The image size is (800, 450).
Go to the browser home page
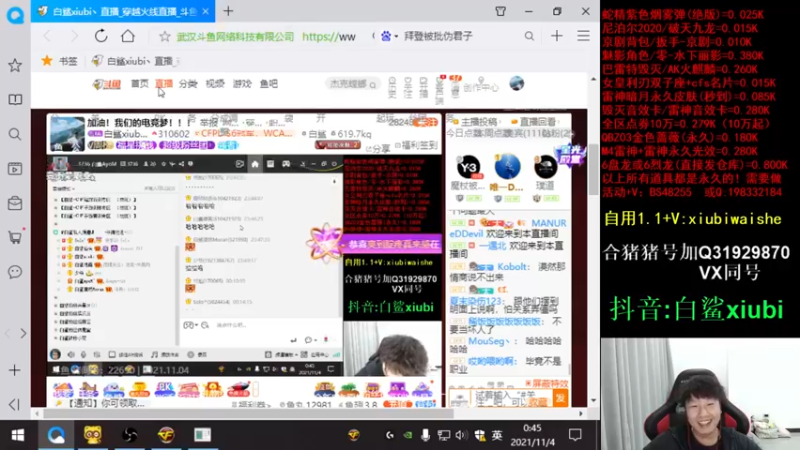pyautogui.click(x=128, y=36)
